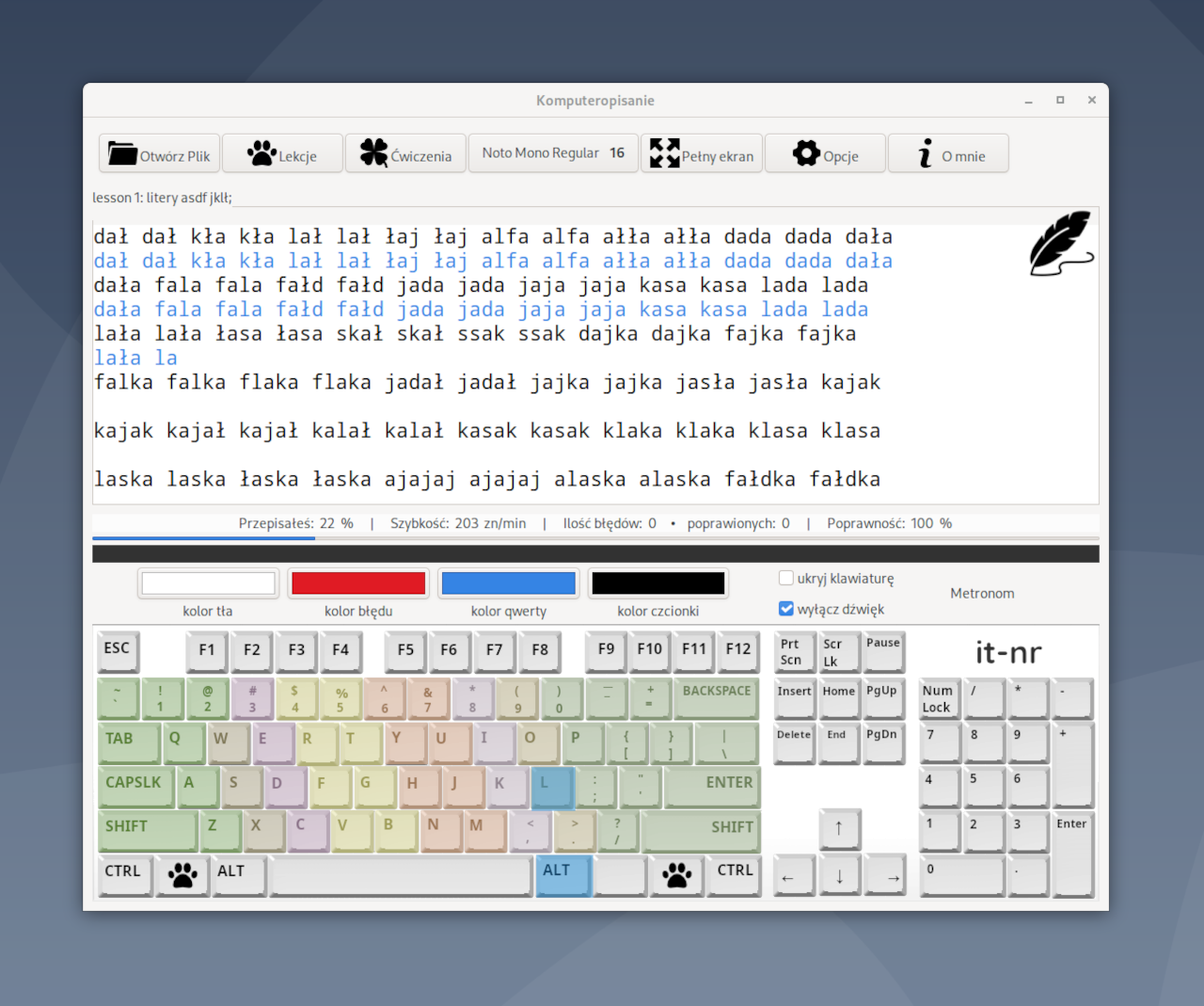Click the highlighted L key

pyautogui.click(x=552, y=788)
